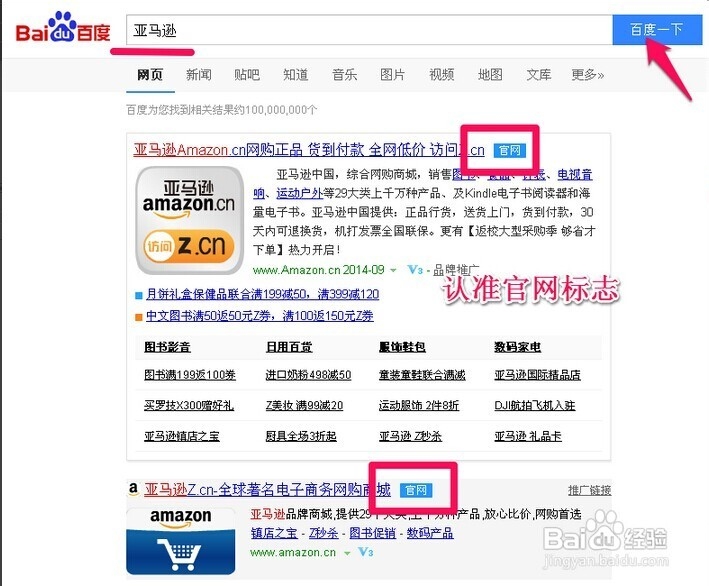Open the 服饰鞋包 category heading
Image resolution: width=709 pixels, height=586 pixels.
(x=402, y=347)
